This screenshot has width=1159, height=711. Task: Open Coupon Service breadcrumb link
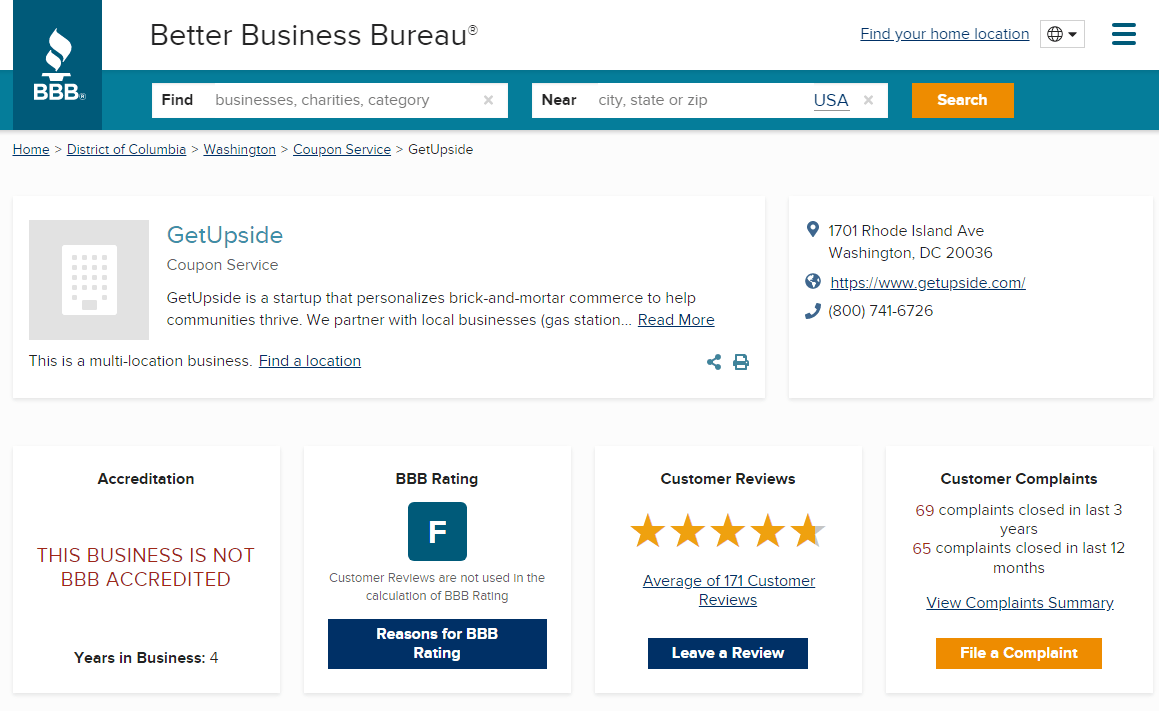tap(341, 149)
